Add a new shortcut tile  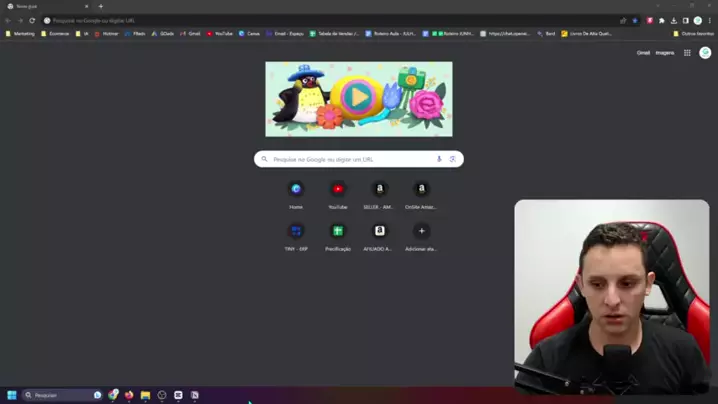pyautogui.click(x=421, y=231)
